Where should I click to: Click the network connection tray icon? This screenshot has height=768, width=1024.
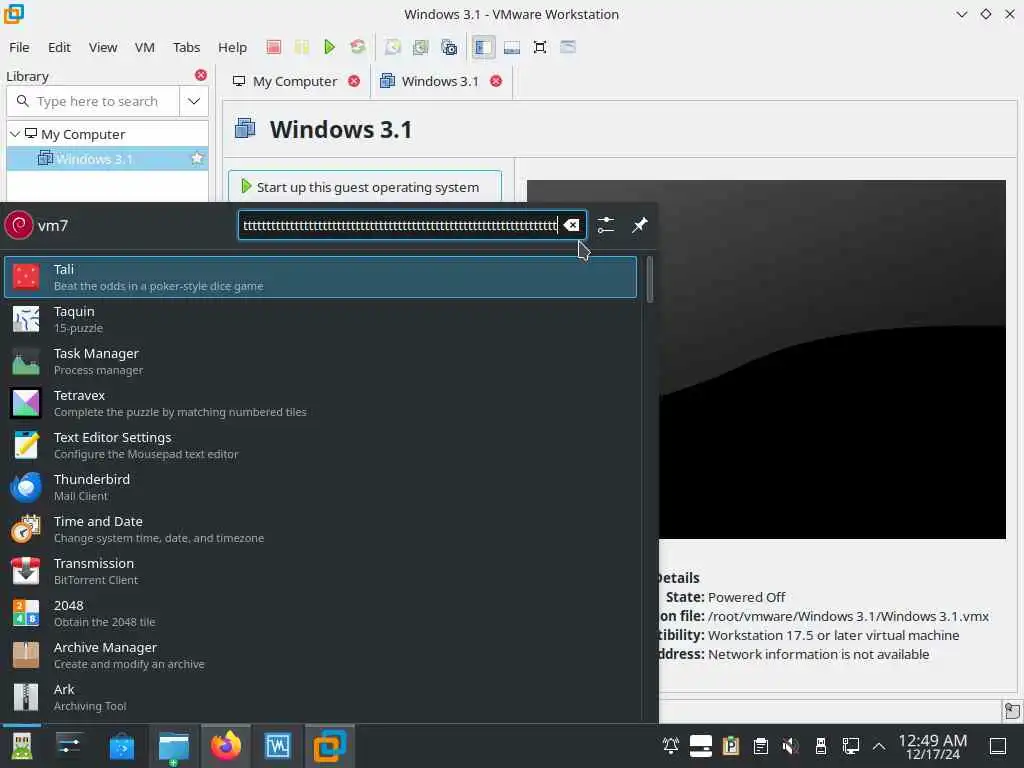(x=850, y=745)
